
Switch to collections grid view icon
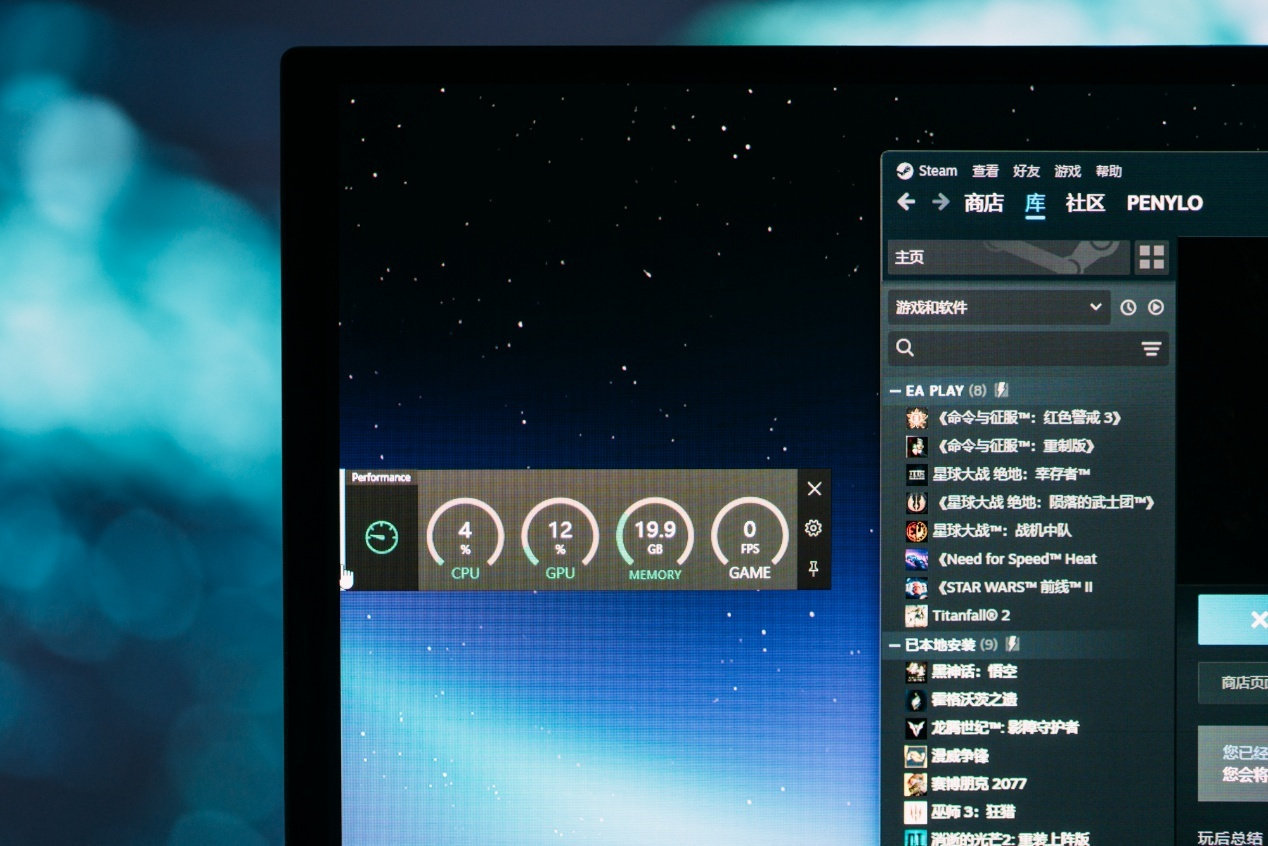1152,257
